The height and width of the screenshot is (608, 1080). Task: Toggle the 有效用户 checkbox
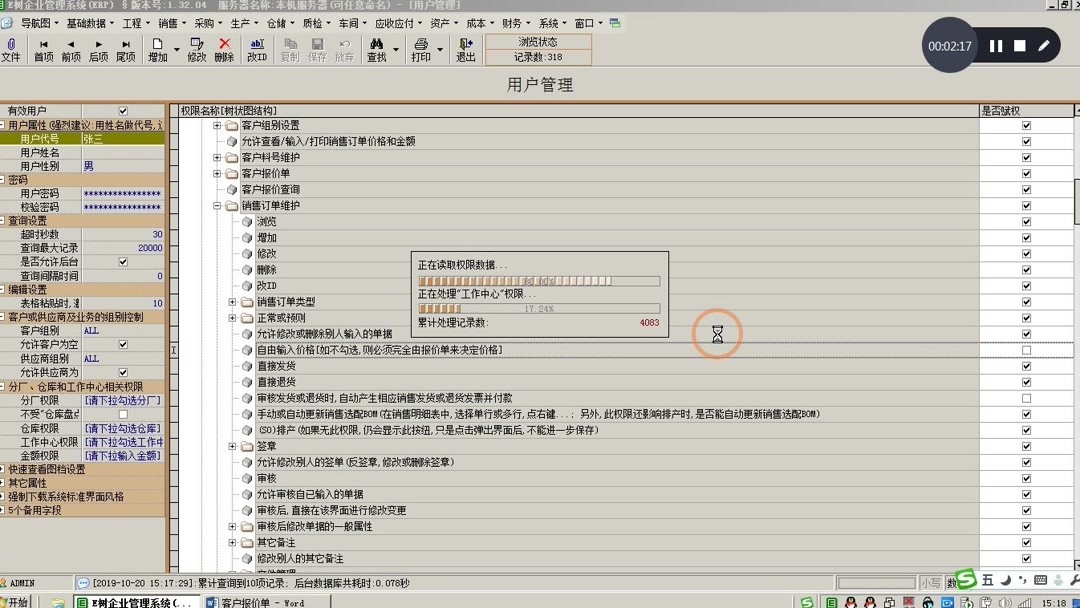coord(122,111)
